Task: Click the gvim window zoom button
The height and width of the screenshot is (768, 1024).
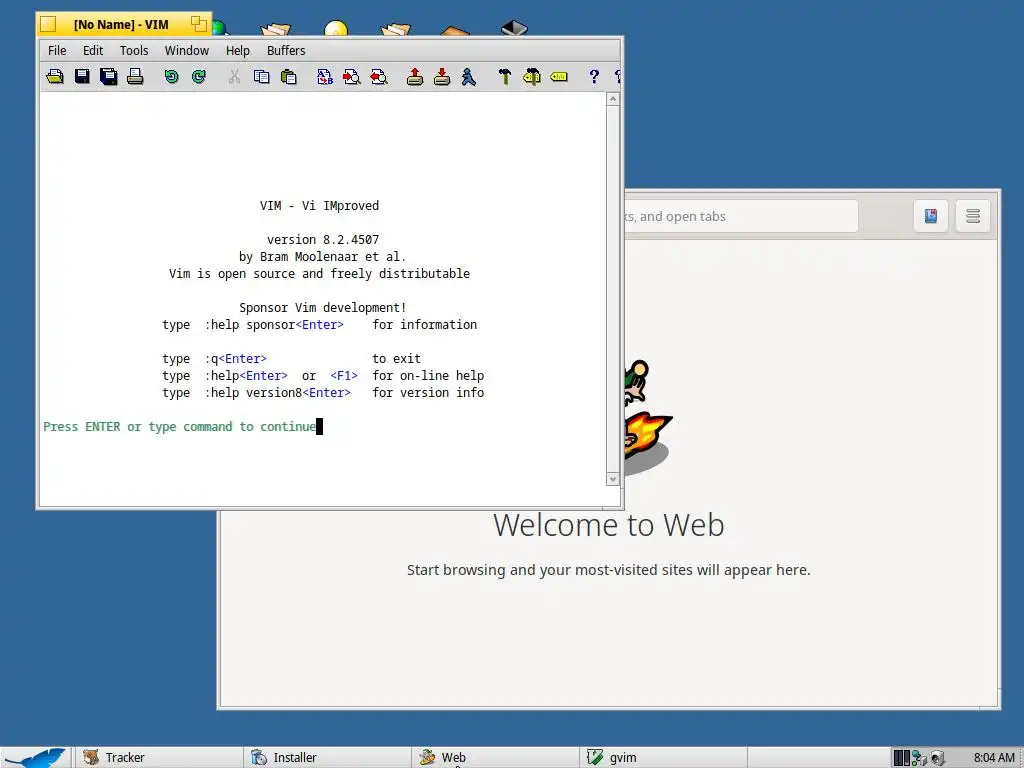Action: pyautogui.click(x=199, y=25)
